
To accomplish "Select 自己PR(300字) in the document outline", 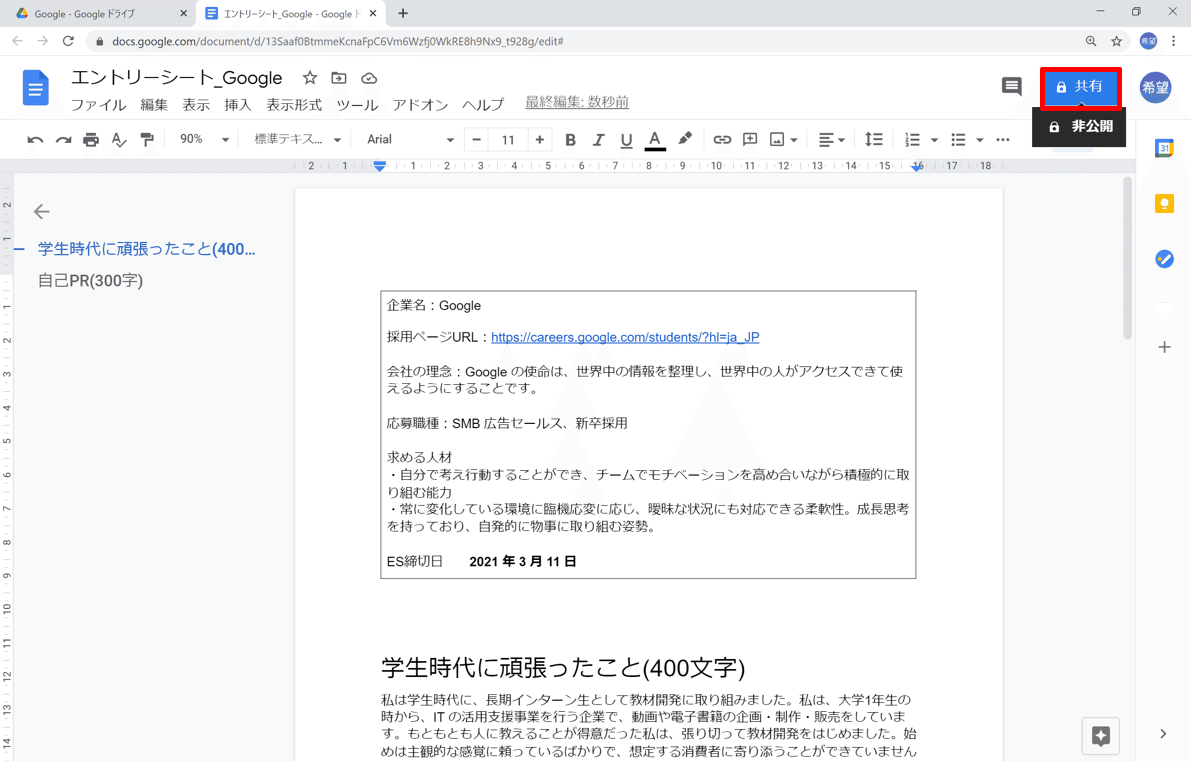I will tap(90, 282).
